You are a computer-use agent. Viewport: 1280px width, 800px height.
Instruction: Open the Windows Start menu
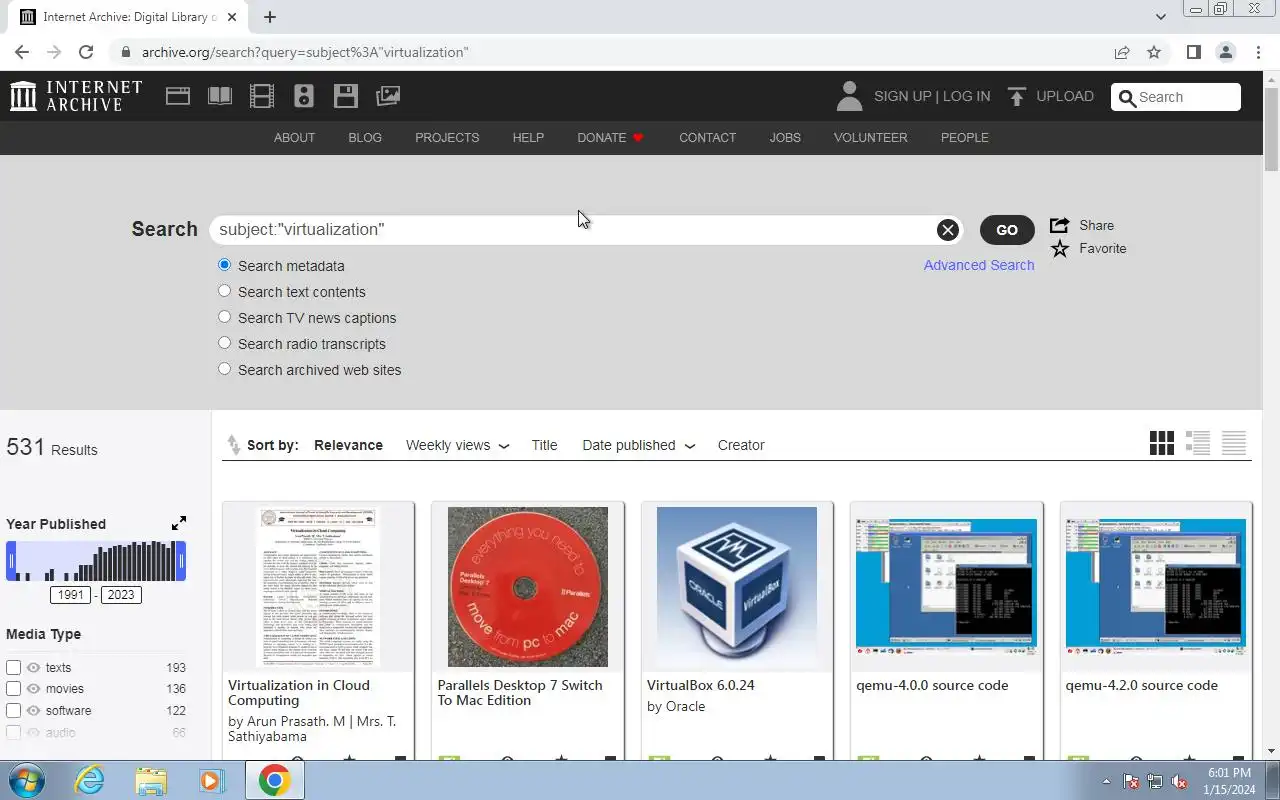[27, 780]
